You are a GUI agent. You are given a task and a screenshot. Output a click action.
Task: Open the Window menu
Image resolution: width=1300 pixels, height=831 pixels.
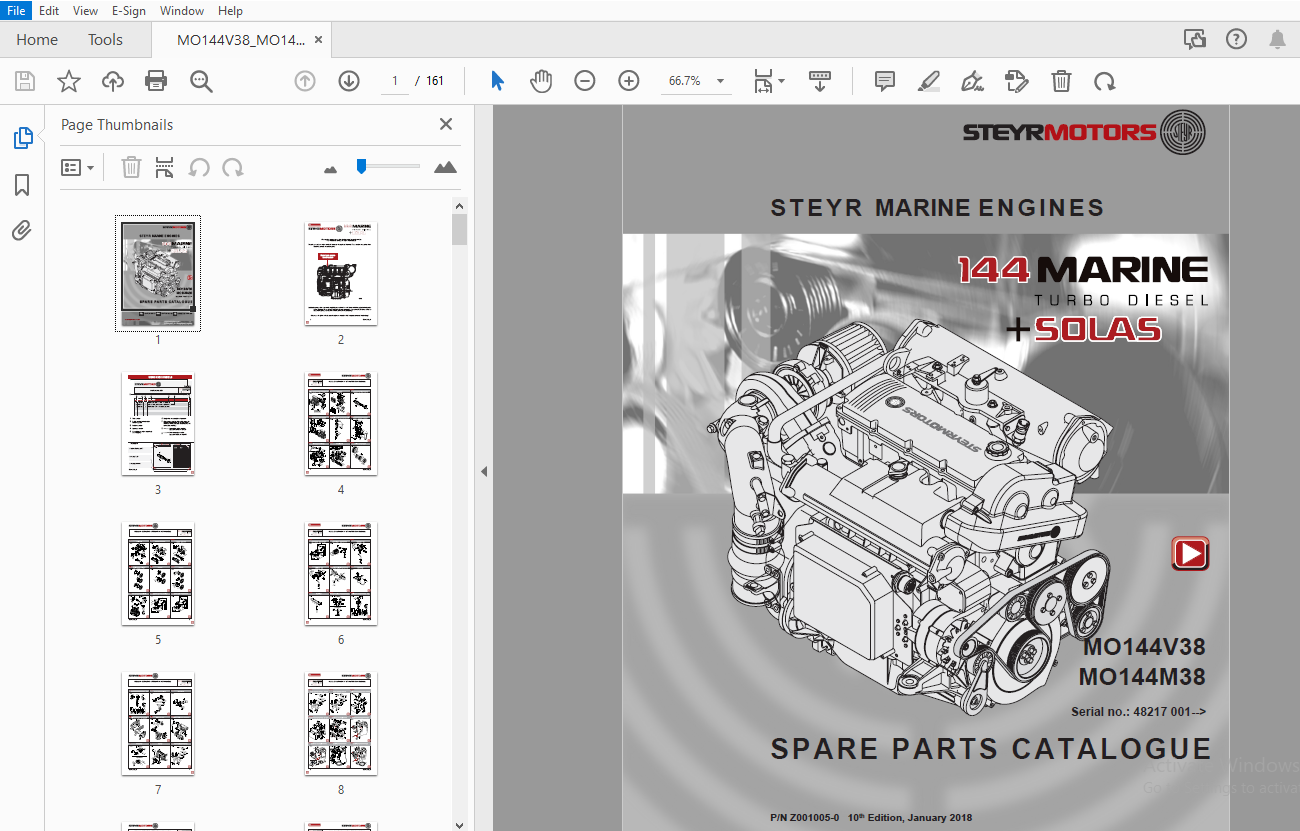(x=182, y=11)
